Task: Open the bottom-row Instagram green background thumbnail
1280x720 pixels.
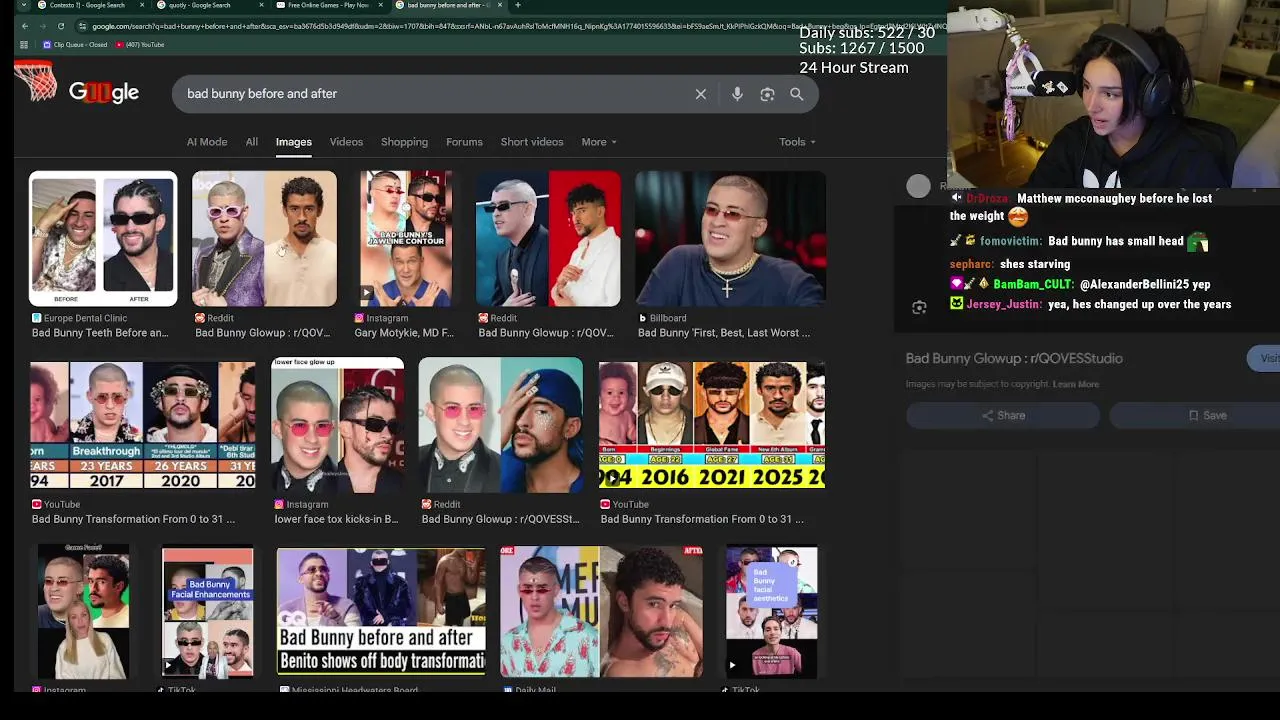Action: [x=84, y=612]
